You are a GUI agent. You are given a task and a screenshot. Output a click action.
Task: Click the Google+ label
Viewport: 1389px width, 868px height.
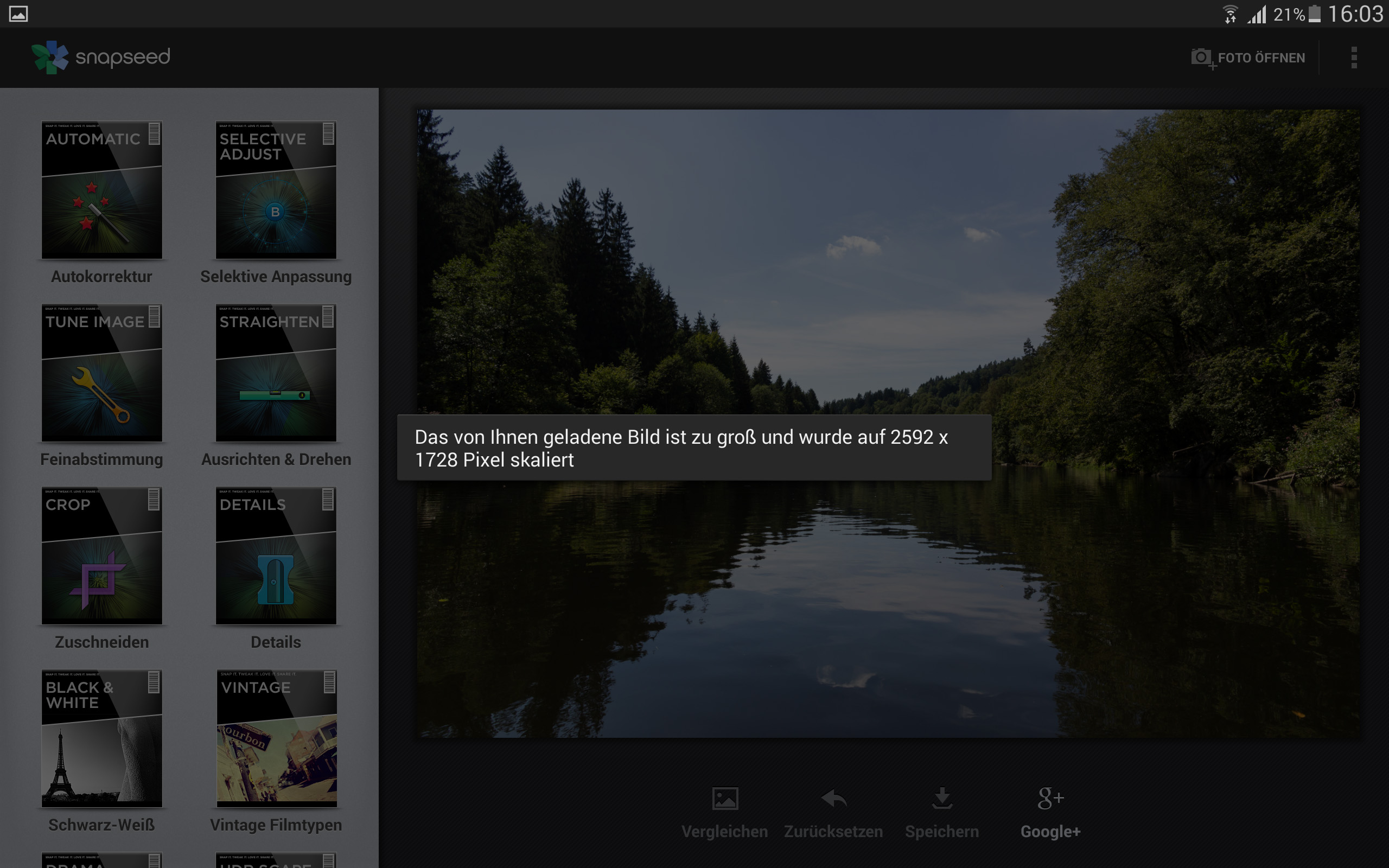[x=1050, y=832]
